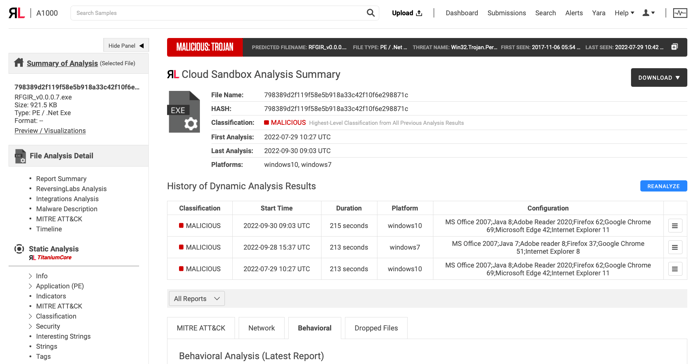Click the system activity monitor icon

(x=680, y=13)
